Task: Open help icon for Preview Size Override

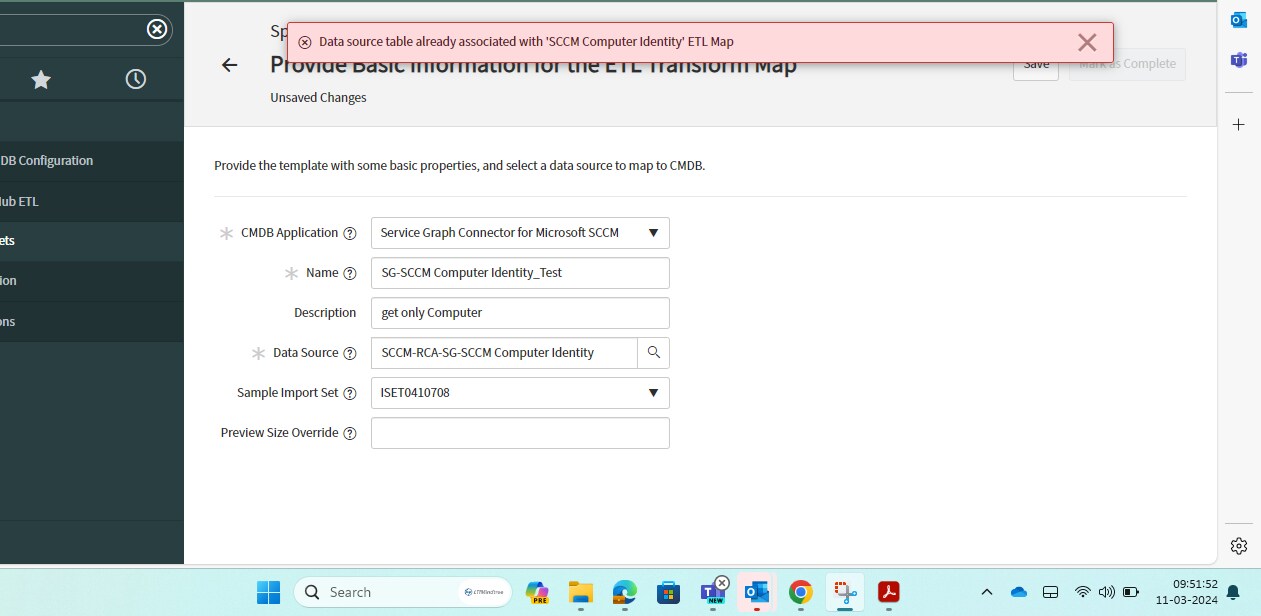Action: 350,433
